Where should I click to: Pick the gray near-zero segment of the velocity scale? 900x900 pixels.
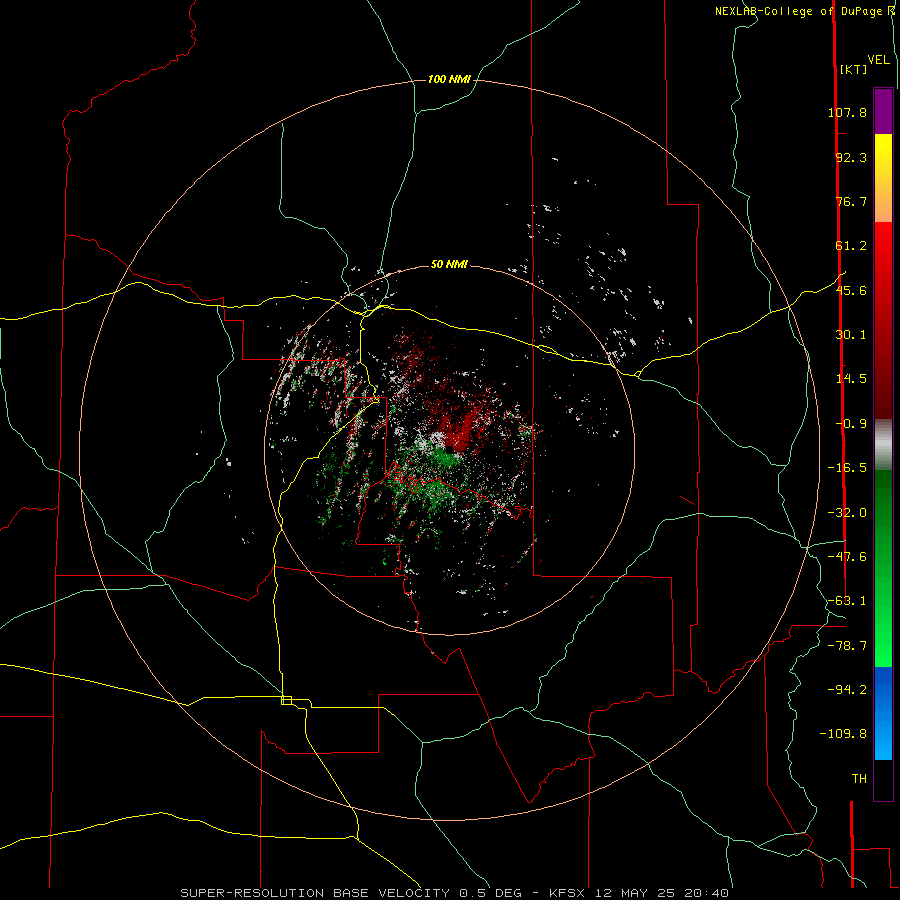(x=883, y=444)
